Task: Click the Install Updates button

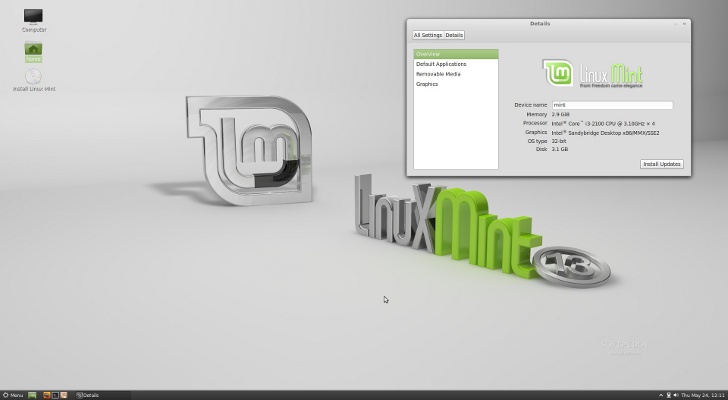Action: [x=662, y=164]
